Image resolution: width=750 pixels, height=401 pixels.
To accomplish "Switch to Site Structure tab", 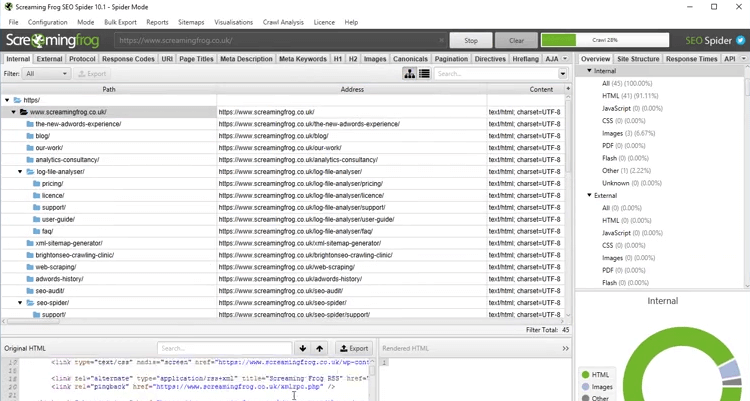I will click(638, 59).
